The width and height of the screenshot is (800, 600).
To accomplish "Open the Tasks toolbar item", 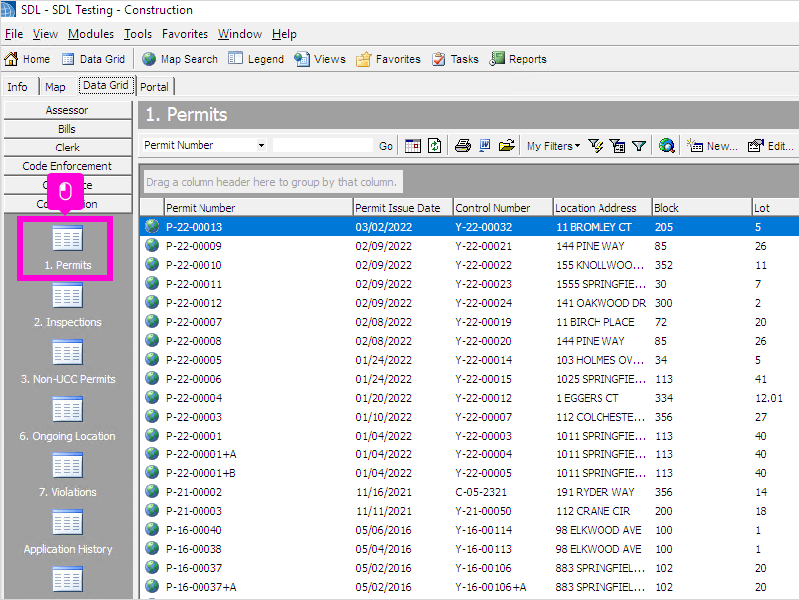I will pyautogui.click(x=455, y=59).
